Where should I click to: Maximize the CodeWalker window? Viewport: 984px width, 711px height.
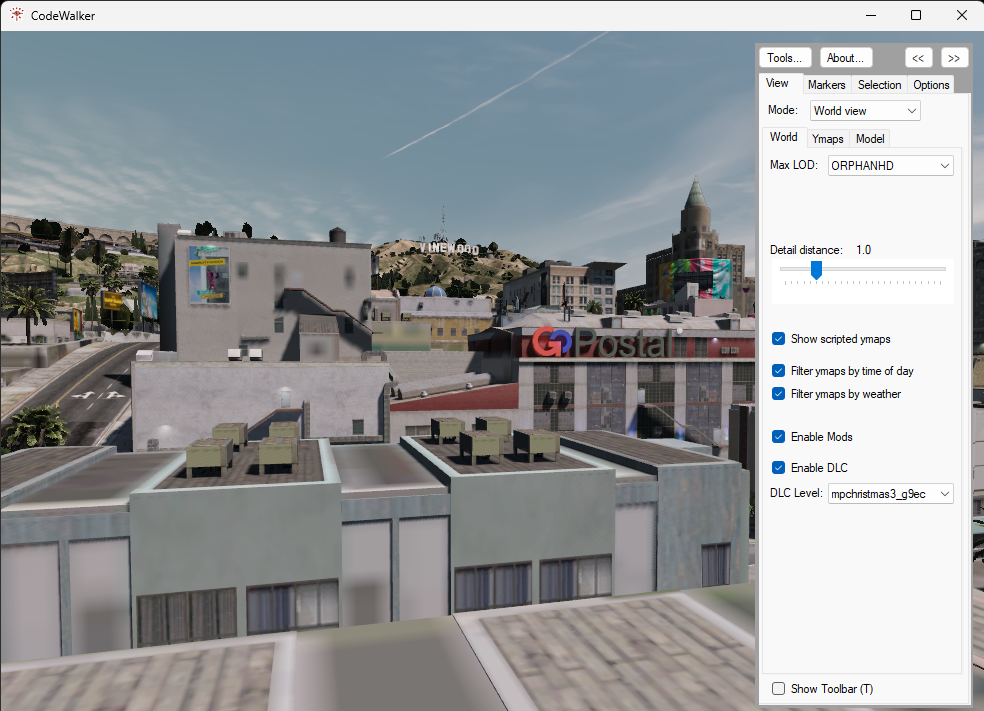coord(916,15)
